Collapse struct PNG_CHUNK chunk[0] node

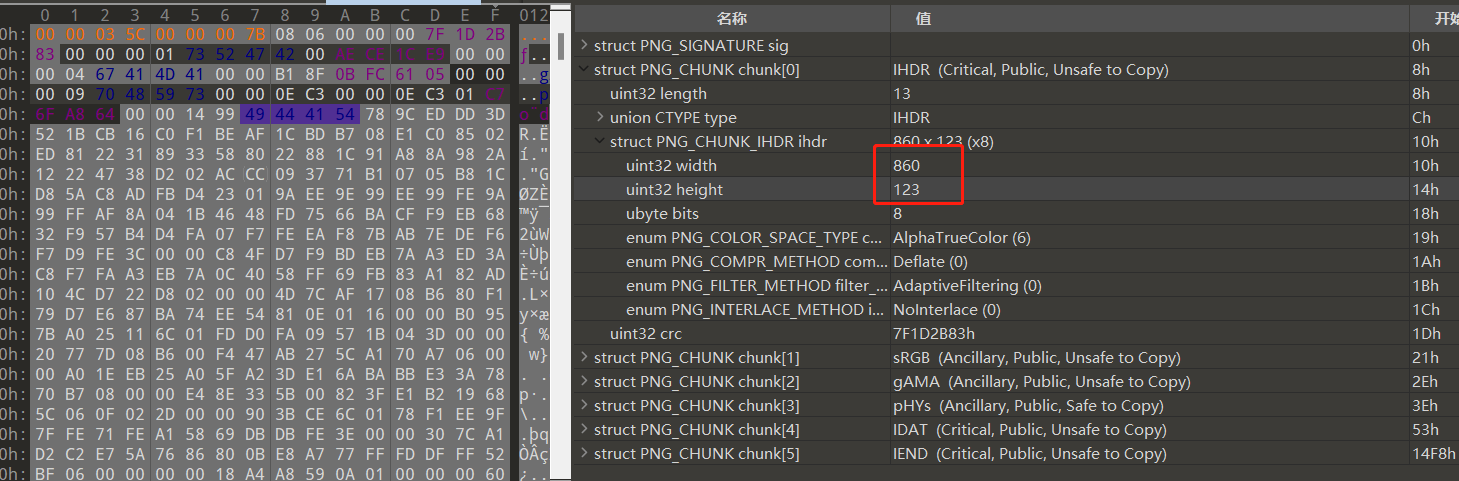tap(584, 69)
